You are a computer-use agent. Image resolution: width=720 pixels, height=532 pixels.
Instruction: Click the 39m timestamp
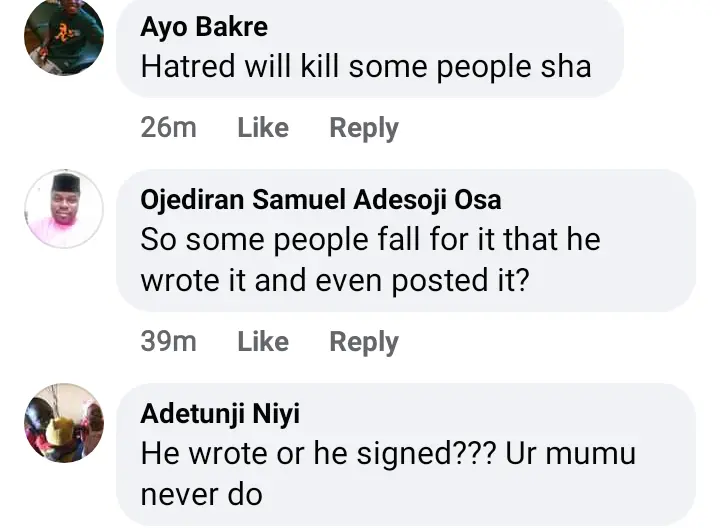pos(168,342)
